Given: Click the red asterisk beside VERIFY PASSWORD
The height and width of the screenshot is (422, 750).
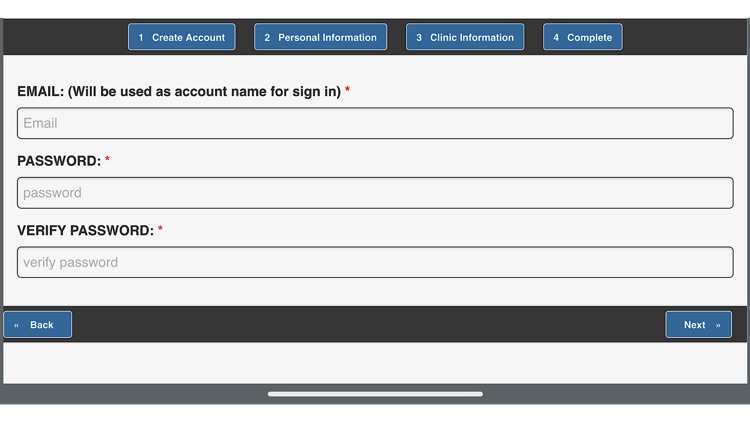Looking at the screenshot, I should [x=160, y=230].
